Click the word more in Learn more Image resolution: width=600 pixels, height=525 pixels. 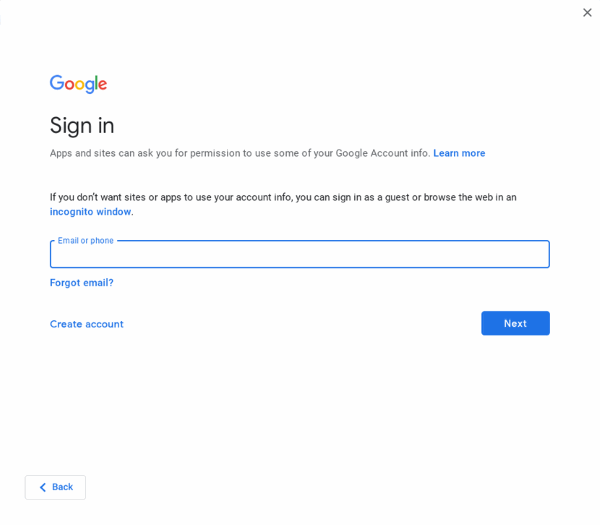point(473,153)
